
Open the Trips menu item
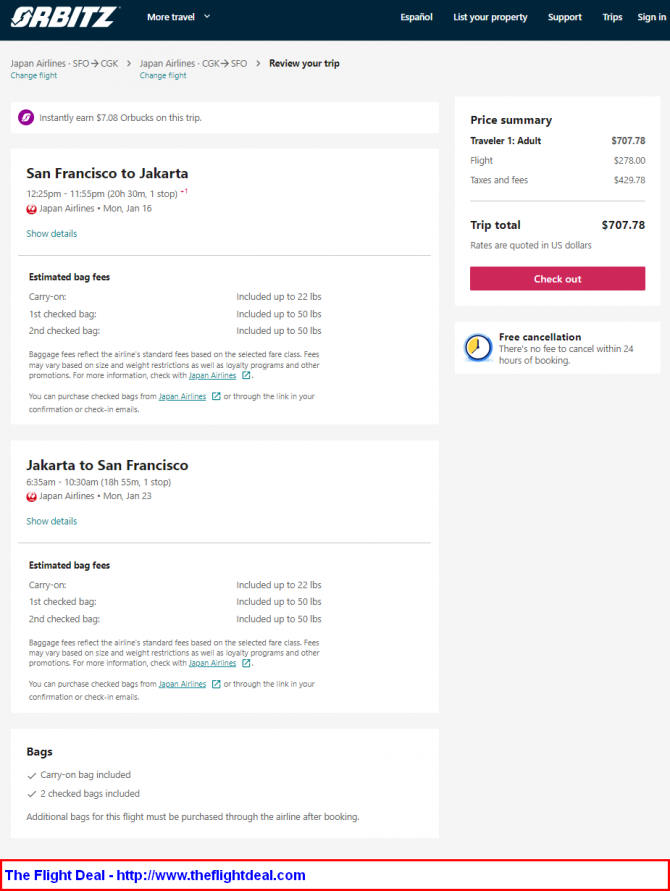[x=612, y=17]
